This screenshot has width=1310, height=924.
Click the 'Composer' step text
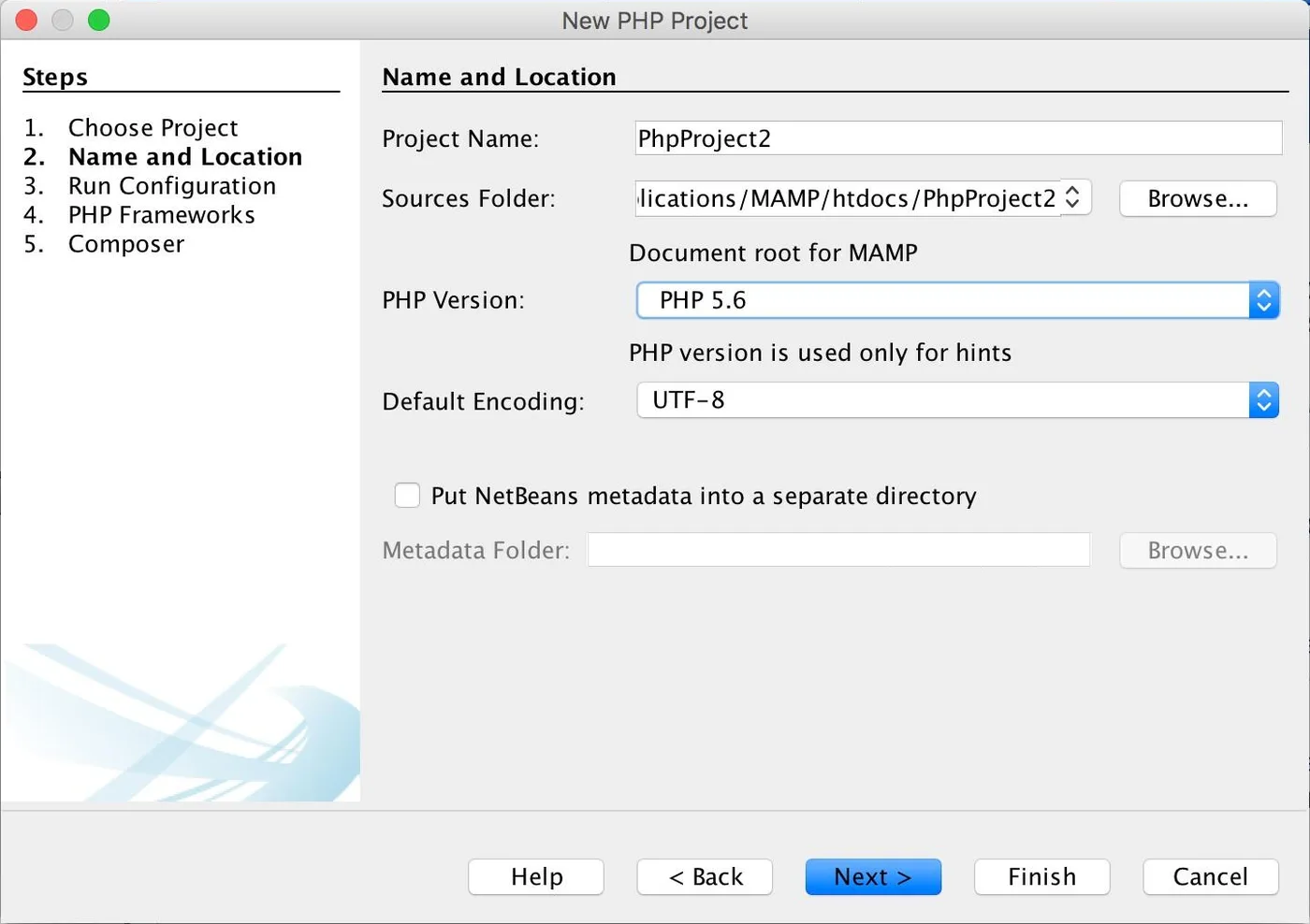[x=126, y=244]
